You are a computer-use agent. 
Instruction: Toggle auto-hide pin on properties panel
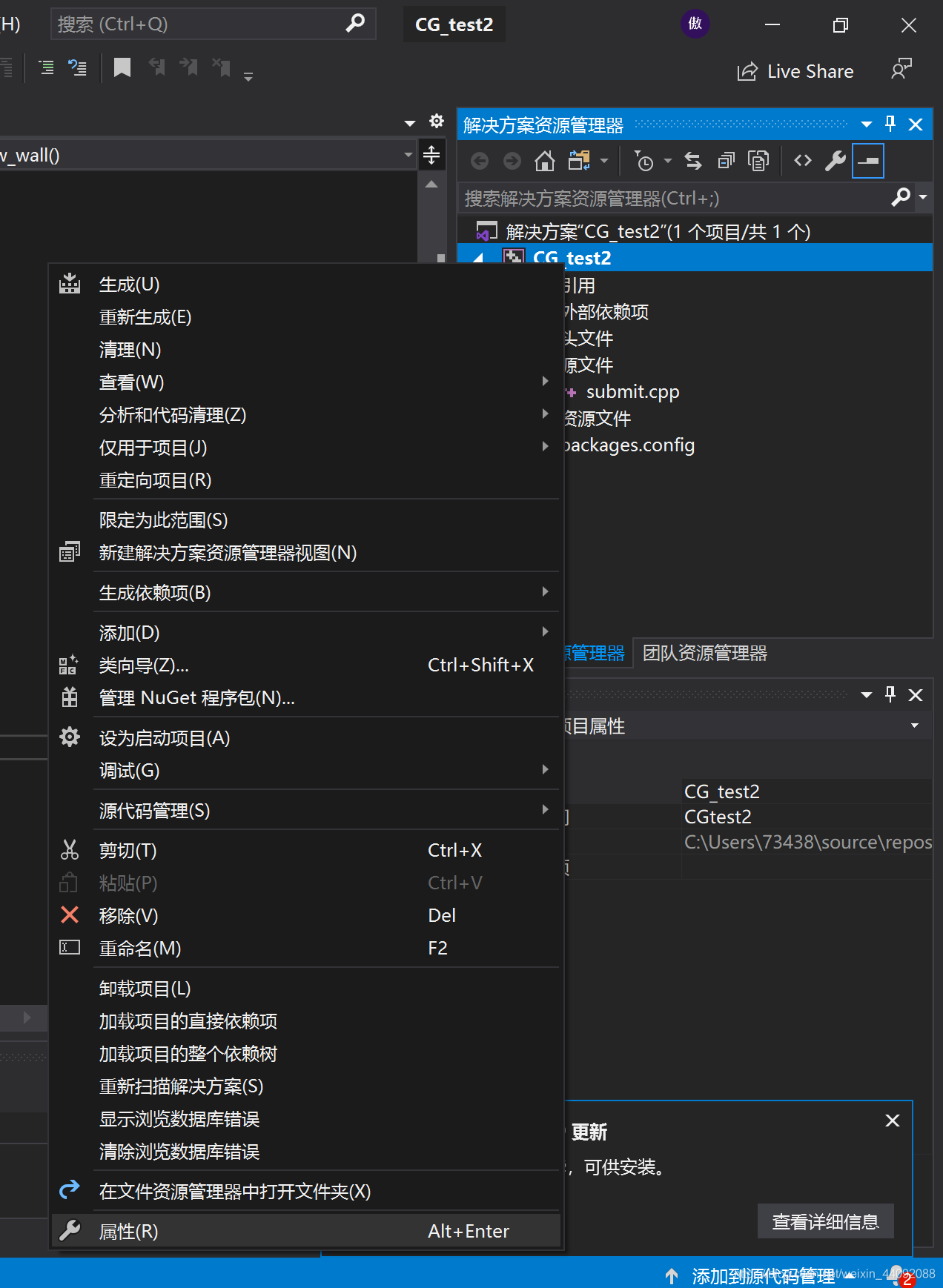[x=890, y=694]
